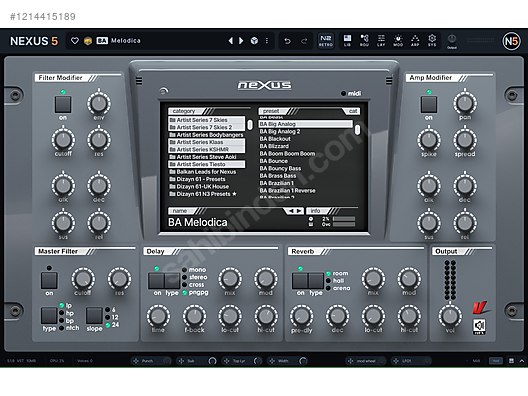
Task: Click the Melodica preset name in the top bar
Action: point(126,41)
